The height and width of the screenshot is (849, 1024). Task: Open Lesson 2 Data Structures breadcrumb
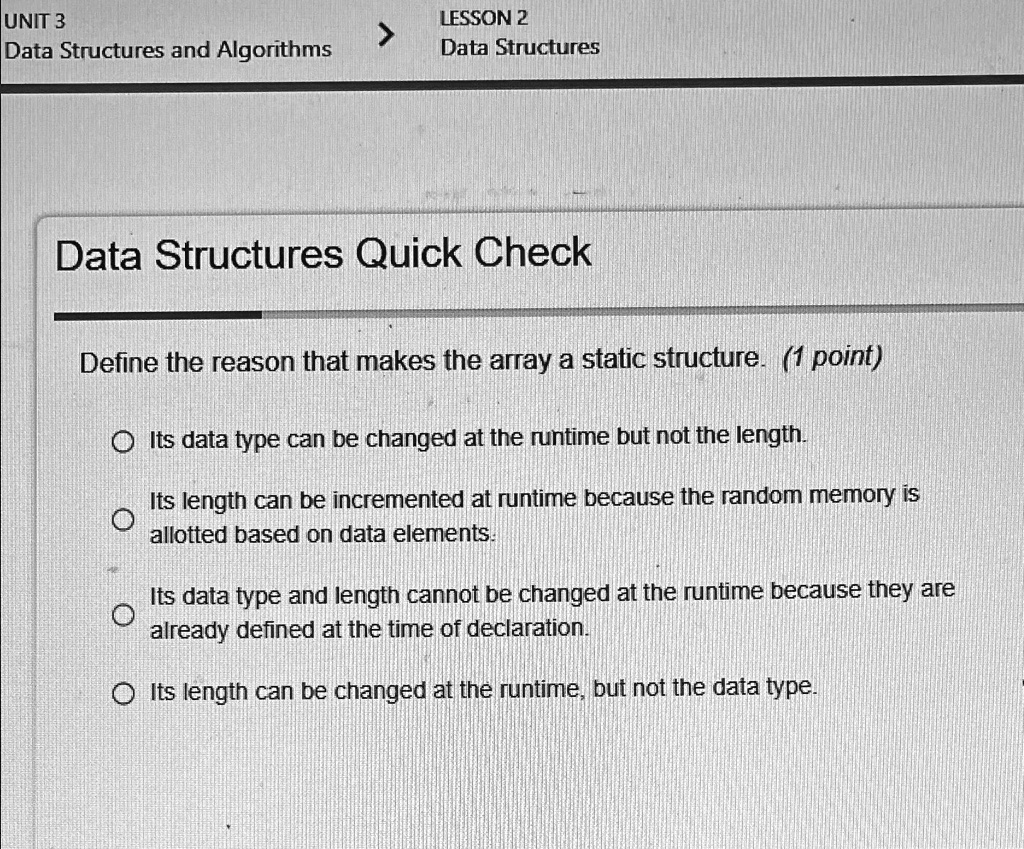pos(518,46)
